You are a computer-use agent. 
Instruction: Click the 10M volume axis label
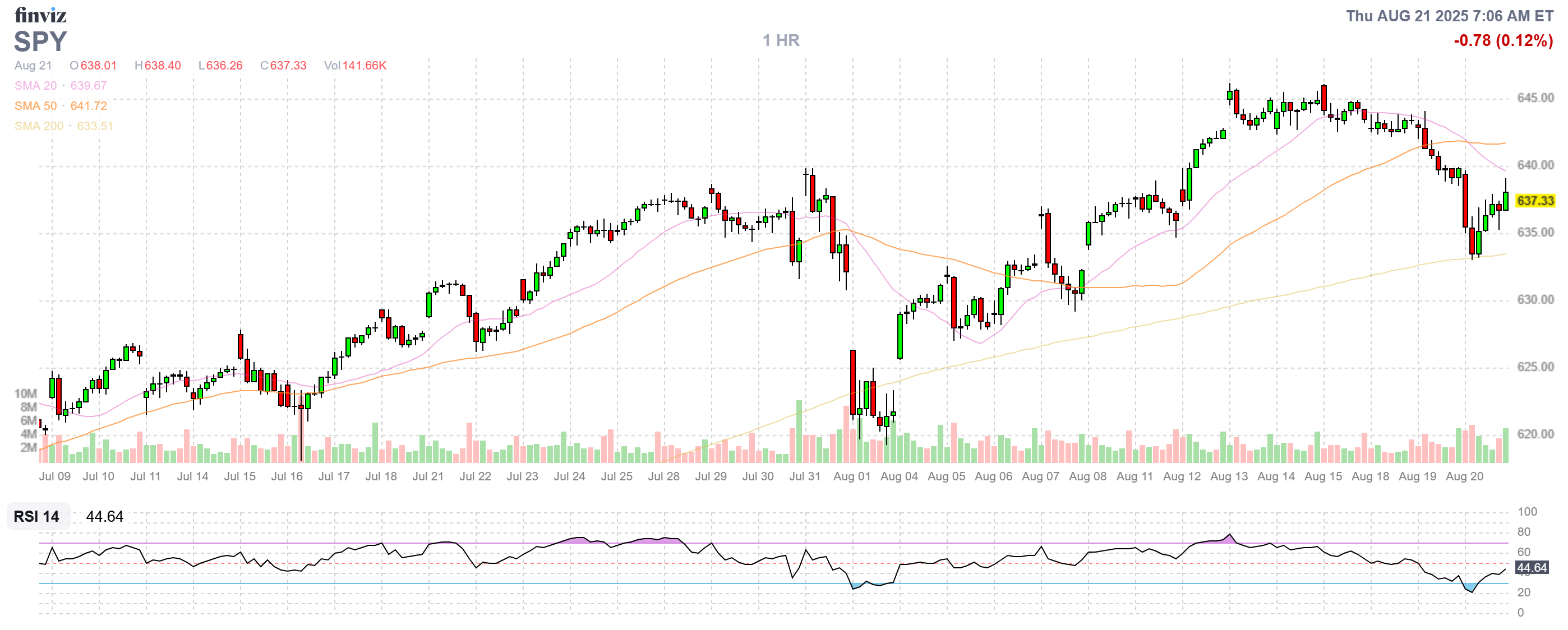click(26, 393)
